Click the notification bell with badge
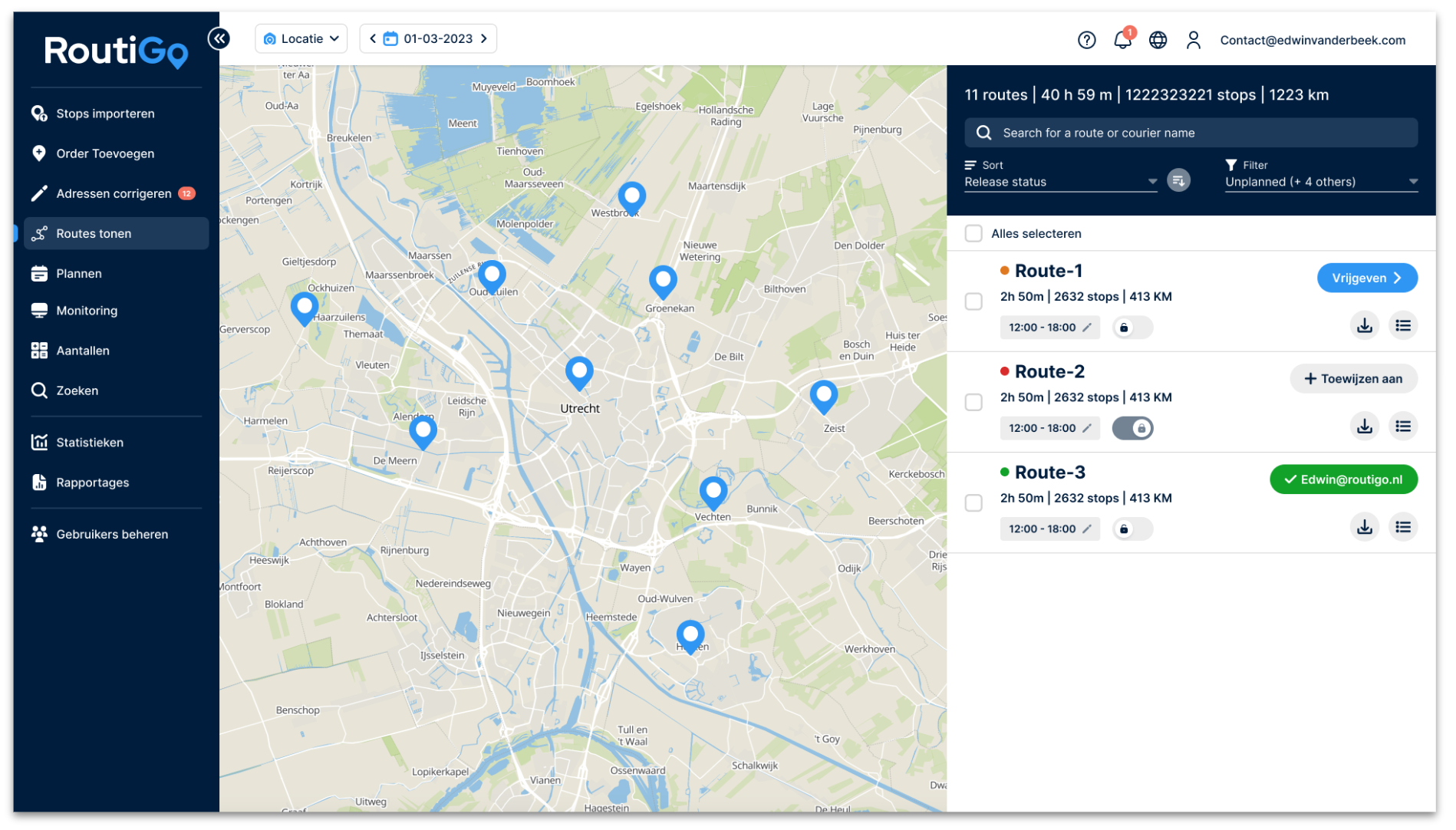The height and width of the screenshot is (830, 1456). pos(1122,40)
